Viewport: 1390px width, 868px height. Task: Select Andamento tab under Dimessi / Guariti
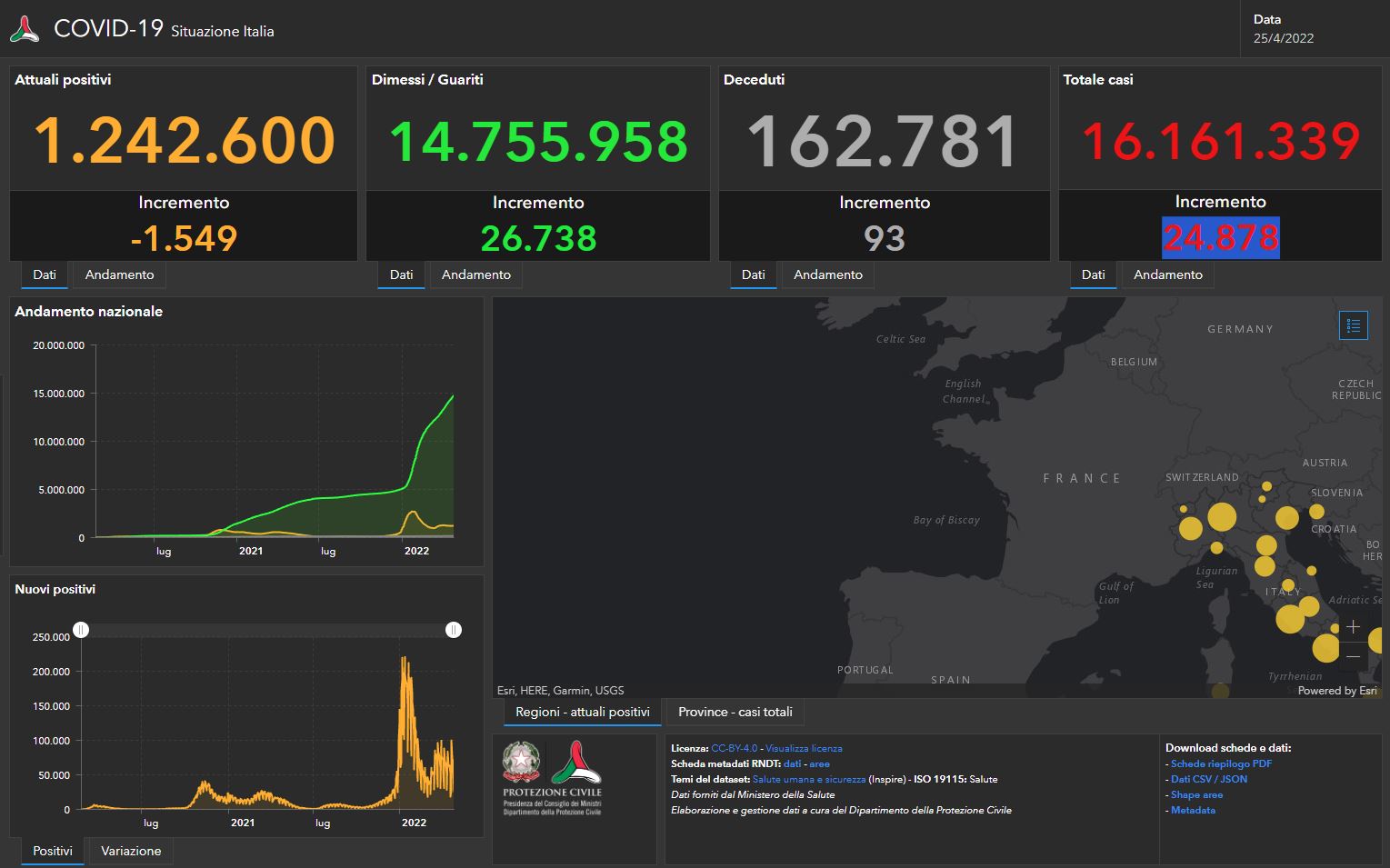[x=475, y=274]
